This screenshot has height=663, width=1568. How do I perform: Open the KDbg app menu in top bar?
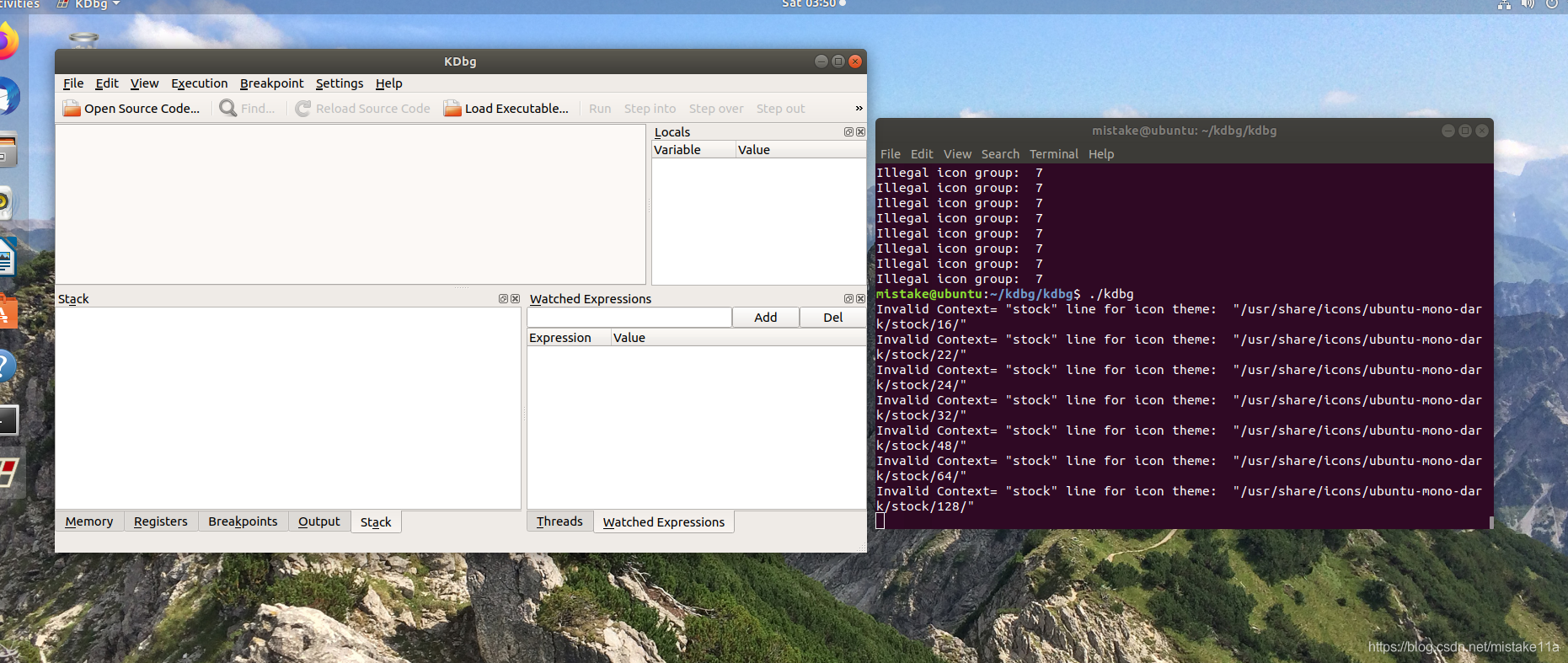[88, 4]
